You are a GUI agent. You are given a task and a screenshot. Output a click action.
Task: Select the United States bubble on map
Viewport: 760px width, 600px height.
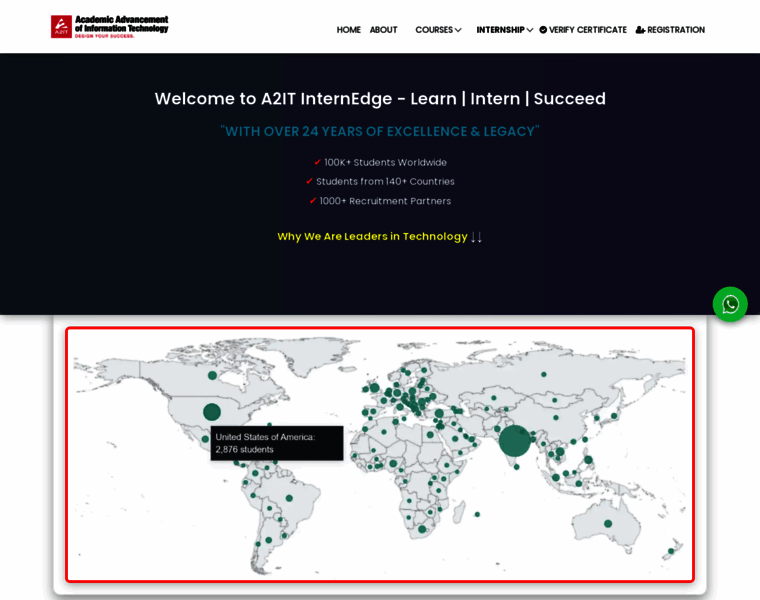pyautogui.click(x=212, y=412)
